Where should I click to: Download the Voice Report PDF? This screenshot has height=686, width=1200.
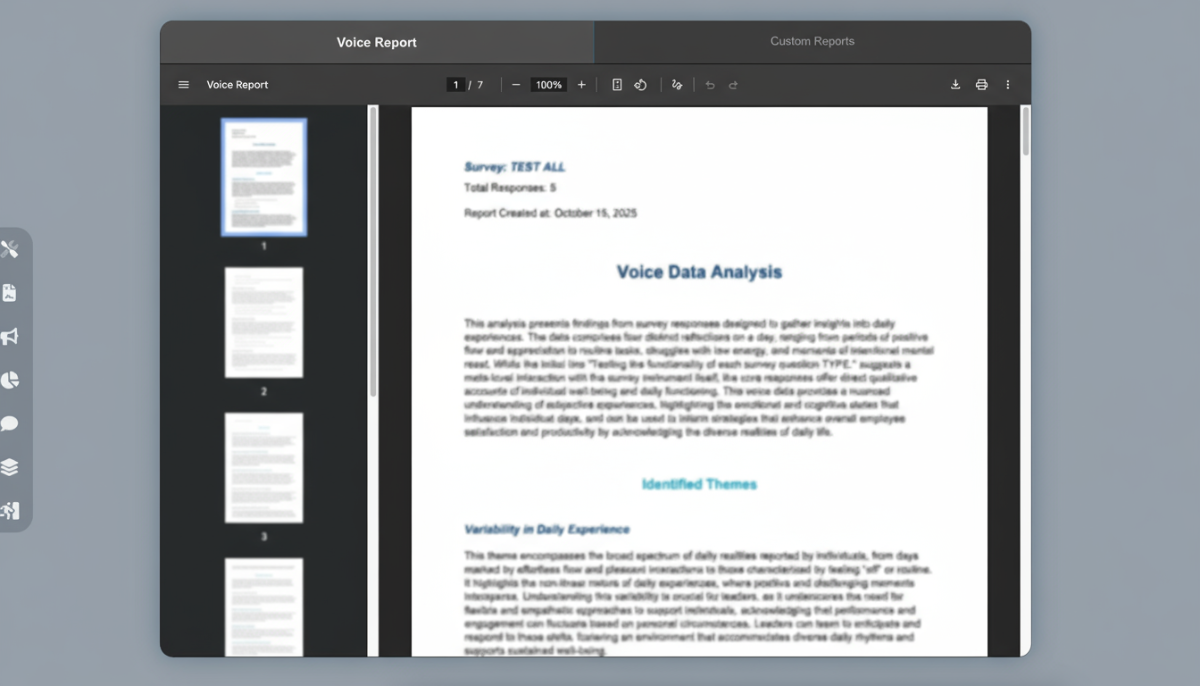(x=955, y=85)
